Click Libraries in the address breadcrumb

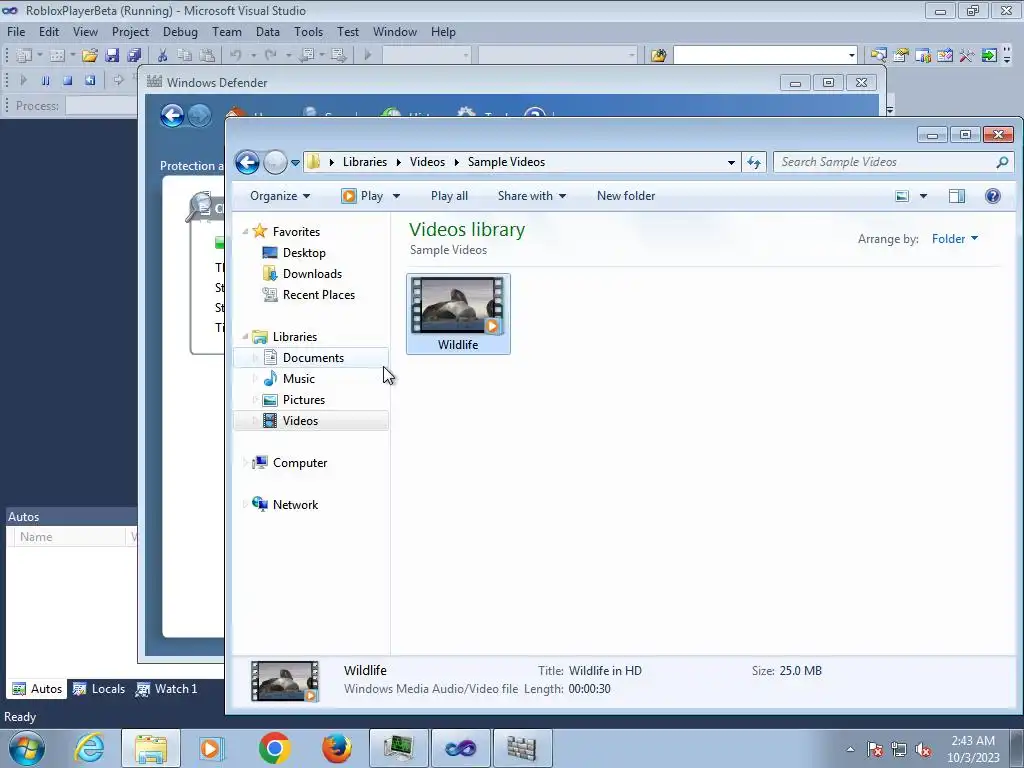click(x=364, y=162)
